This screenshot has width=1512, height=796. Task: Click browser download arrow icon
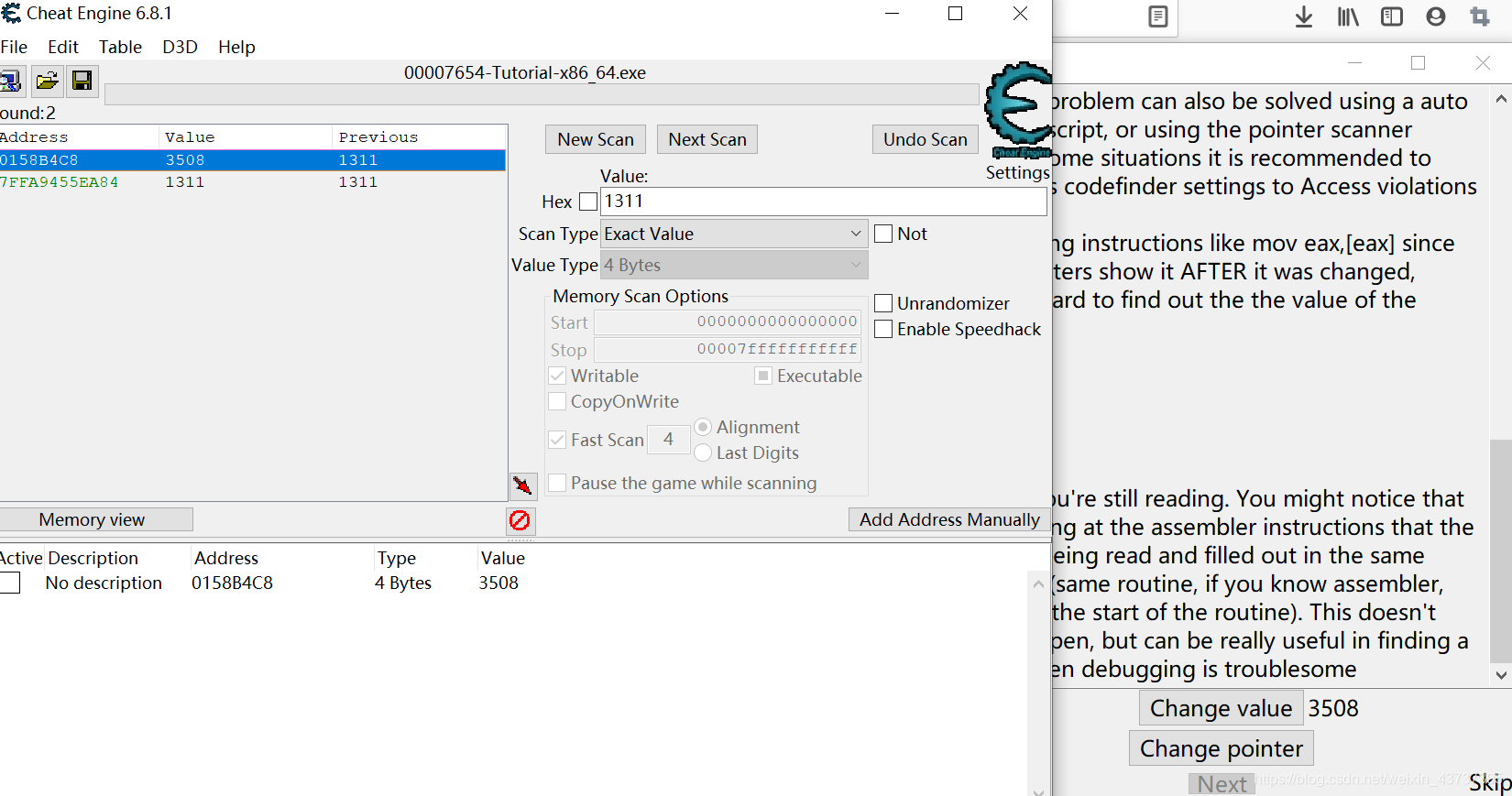tap(1303, 17)
